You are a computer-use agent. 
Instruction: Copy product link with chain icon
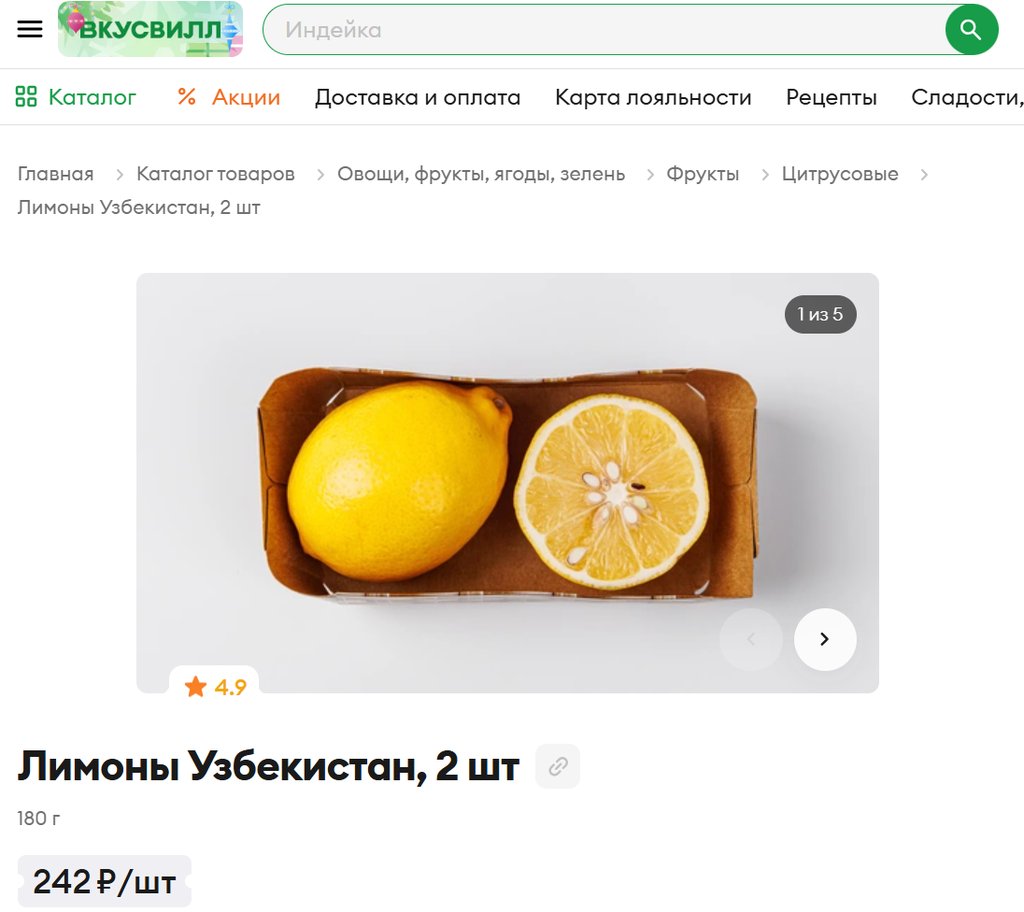click(x=558, y=766)
